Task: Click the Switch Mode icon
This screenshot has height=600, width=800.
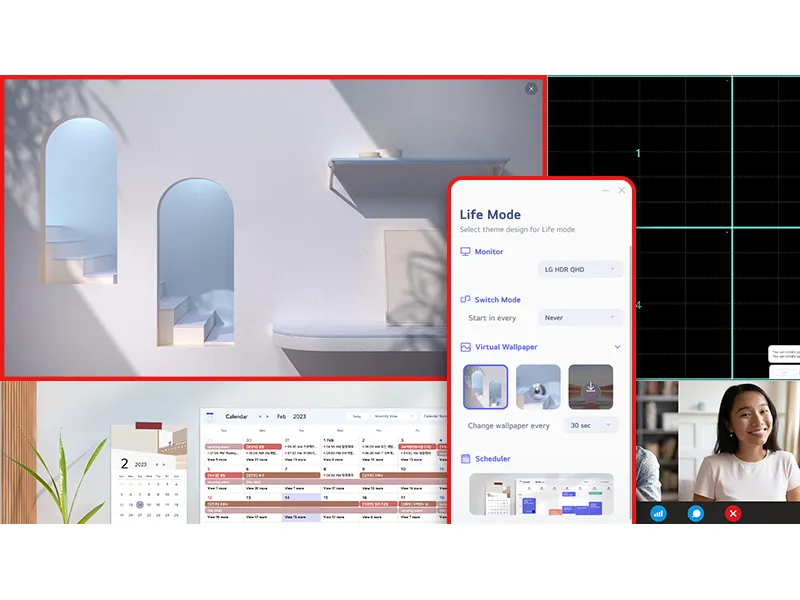Action: click(465, 299)
